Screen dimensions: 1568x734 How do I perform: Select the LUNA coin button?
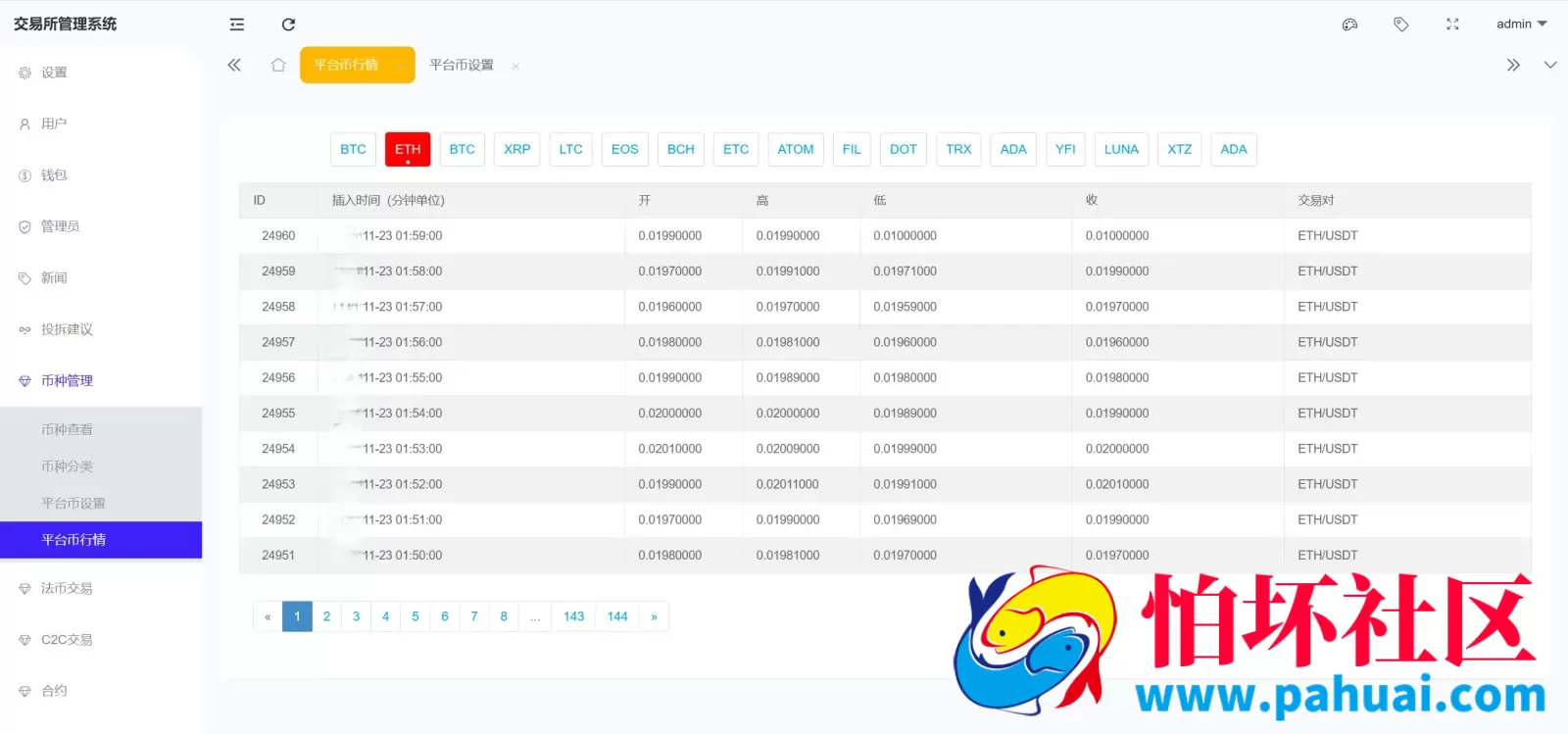(x=1121, y=149)
